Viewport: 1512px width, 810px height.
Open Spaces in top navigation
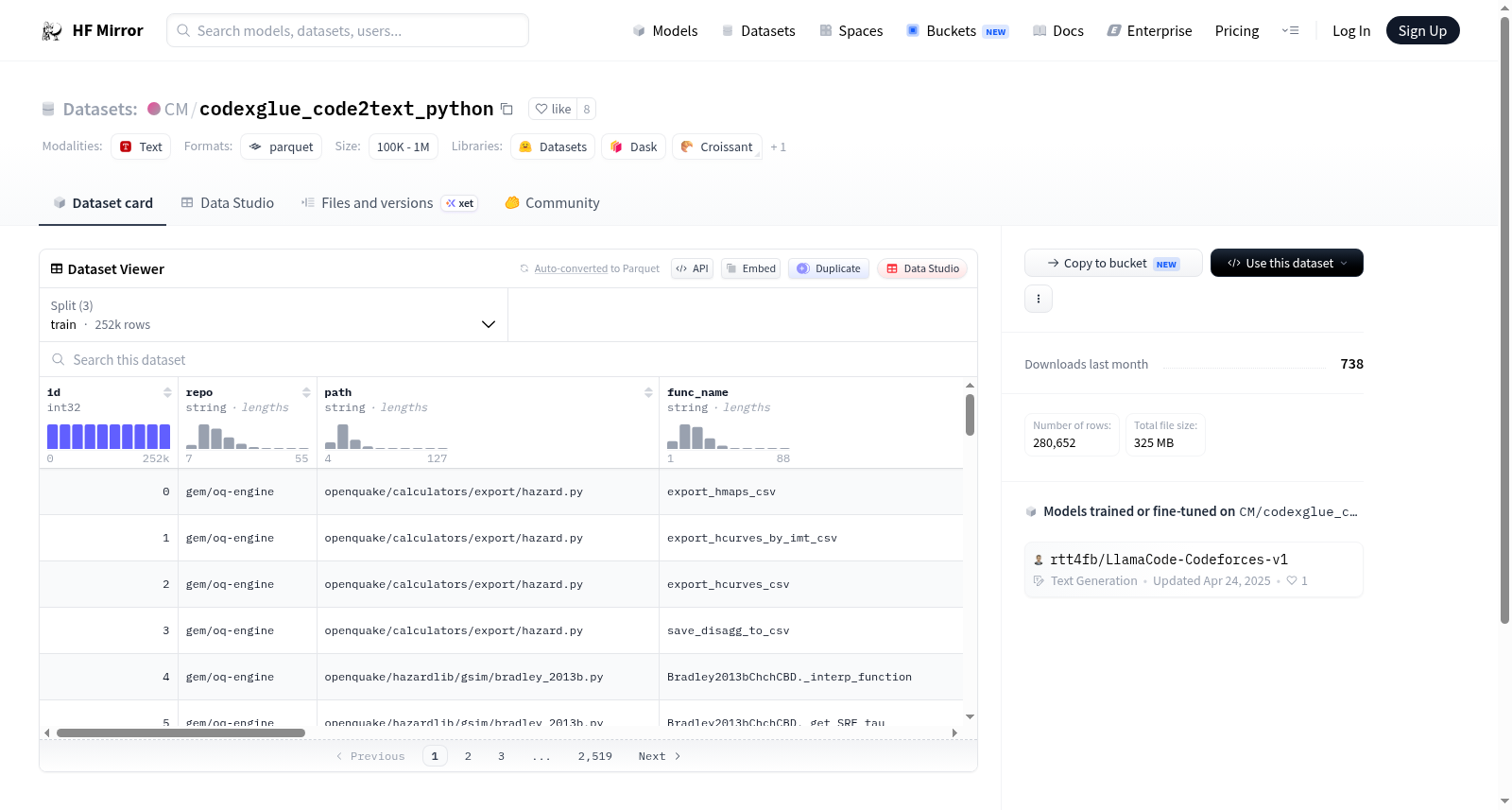click(850, 31)
